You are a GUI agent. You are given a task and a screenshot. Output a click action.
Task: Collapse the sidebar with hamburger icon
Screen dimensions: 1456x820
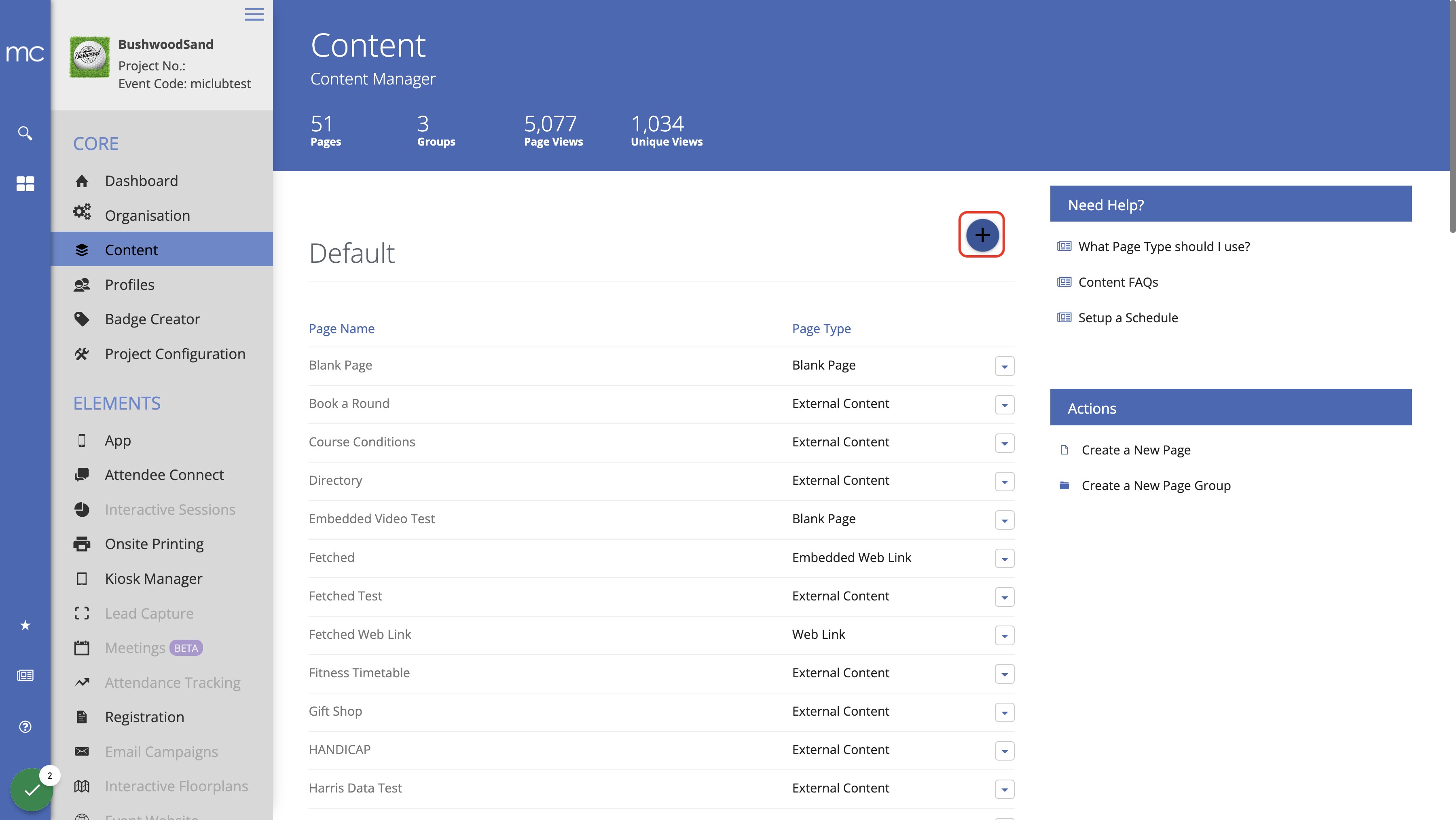[x=254, y=14]
